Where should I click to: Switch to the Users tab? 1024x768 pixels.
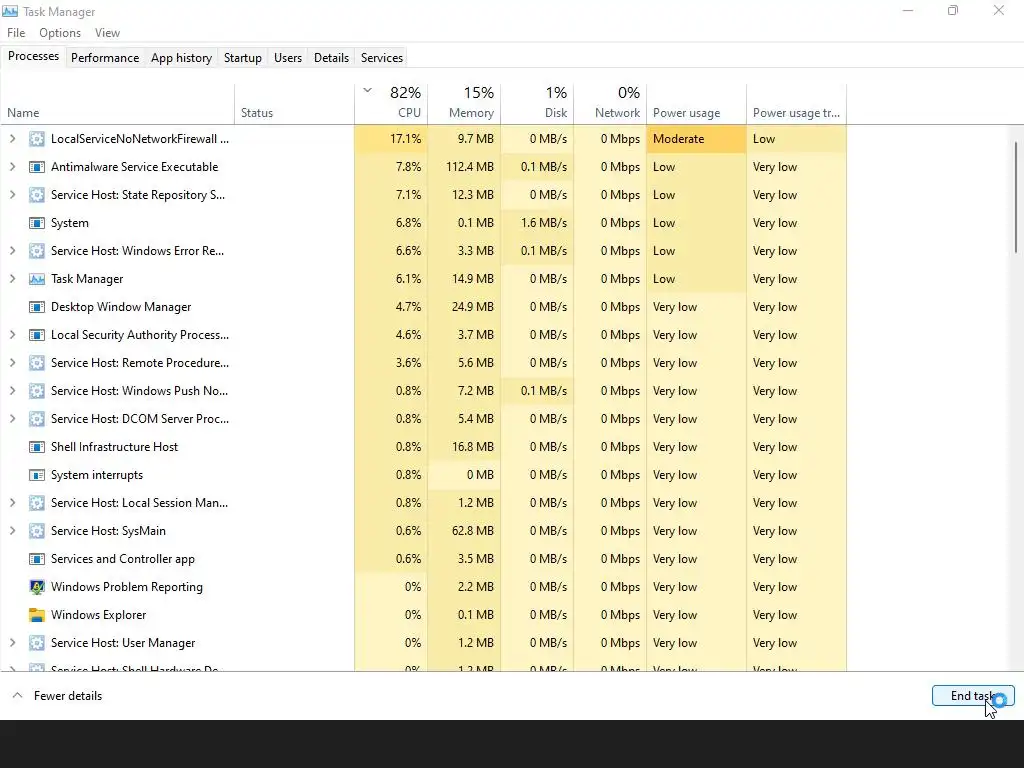click(288, 57)
